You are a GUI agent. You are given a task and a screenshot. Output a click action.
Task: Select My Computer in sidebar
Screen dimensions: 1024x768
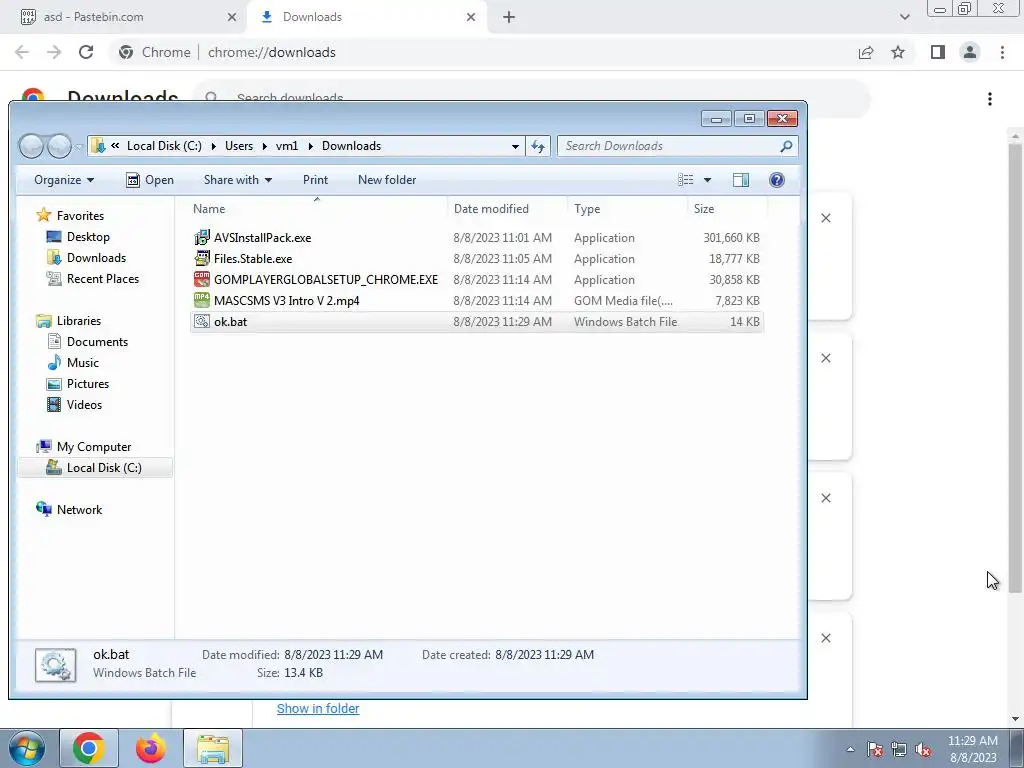click(x=84, y=447)
